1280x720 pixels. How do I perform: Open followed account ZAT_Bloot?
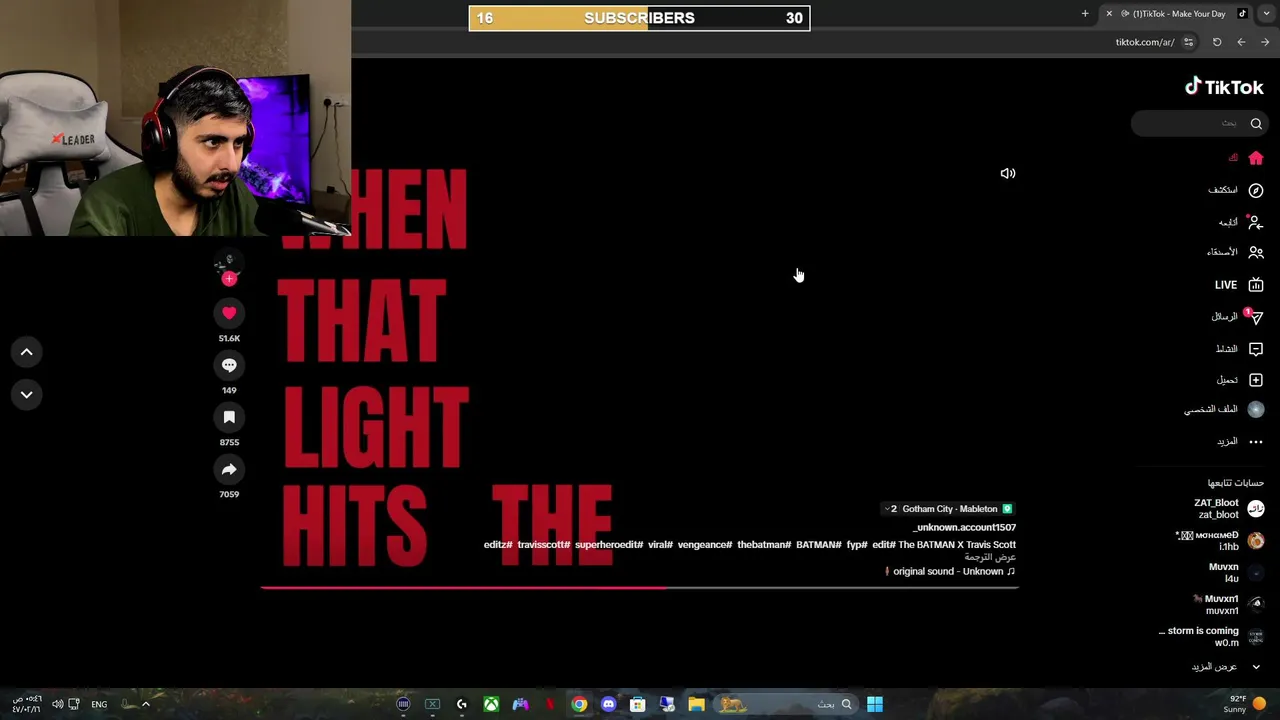pyautogui.click(x=1230, y=509)
